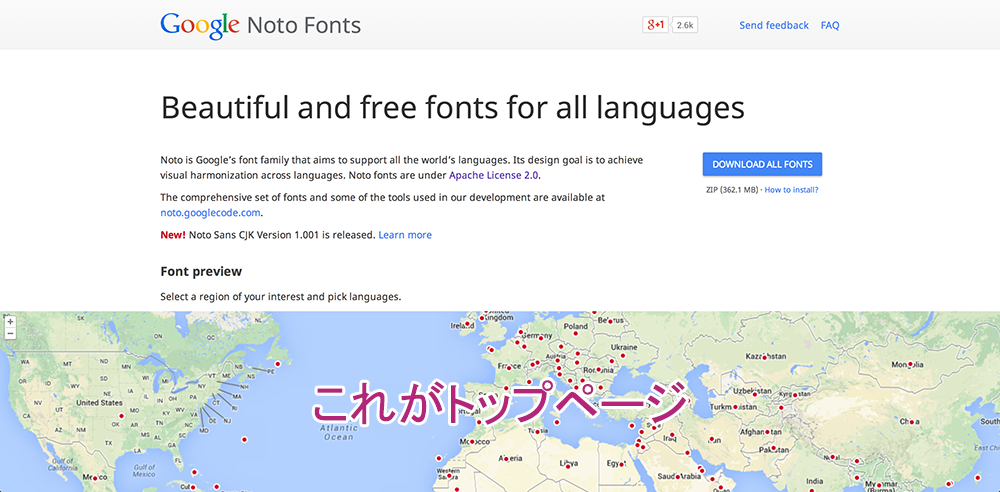The height and width of the screenshot is (492, 1000).
Task: Click the Google +1 button
Action: [x=655, y=25]
